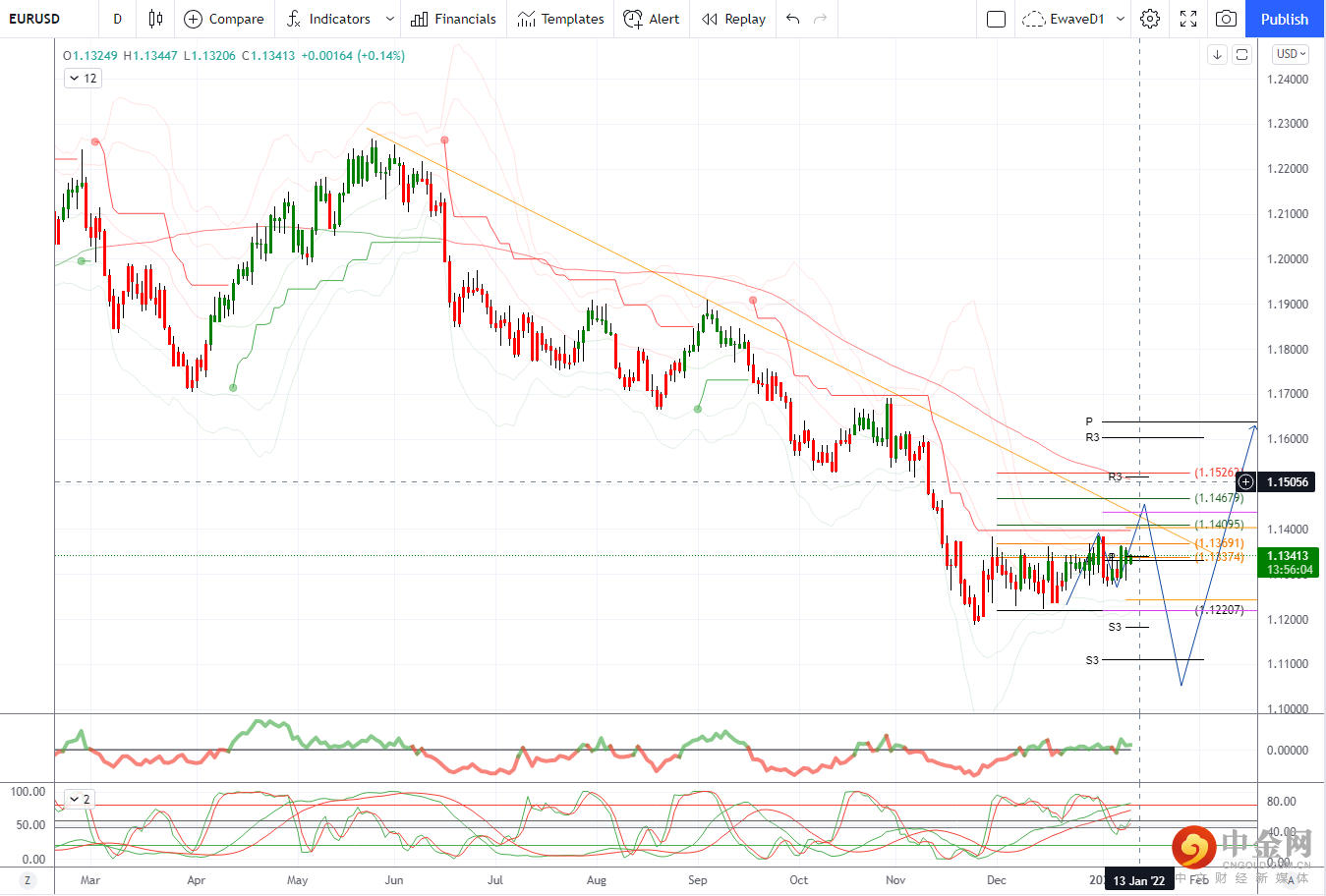
Task: Click the pivot P level label
Action: (1089, 421)
